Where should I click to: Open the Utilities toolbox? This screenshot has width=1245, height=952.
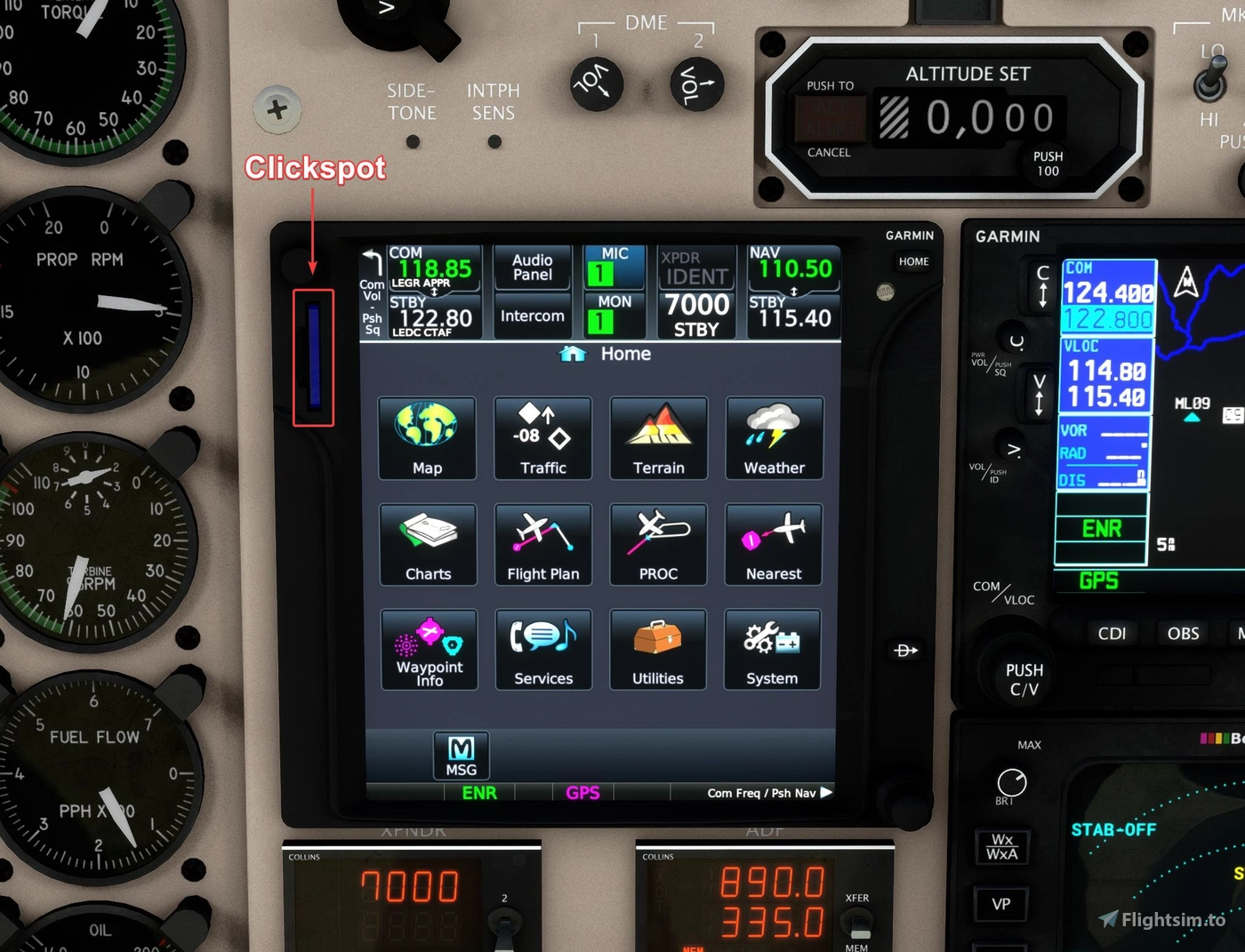pos(658,649)
